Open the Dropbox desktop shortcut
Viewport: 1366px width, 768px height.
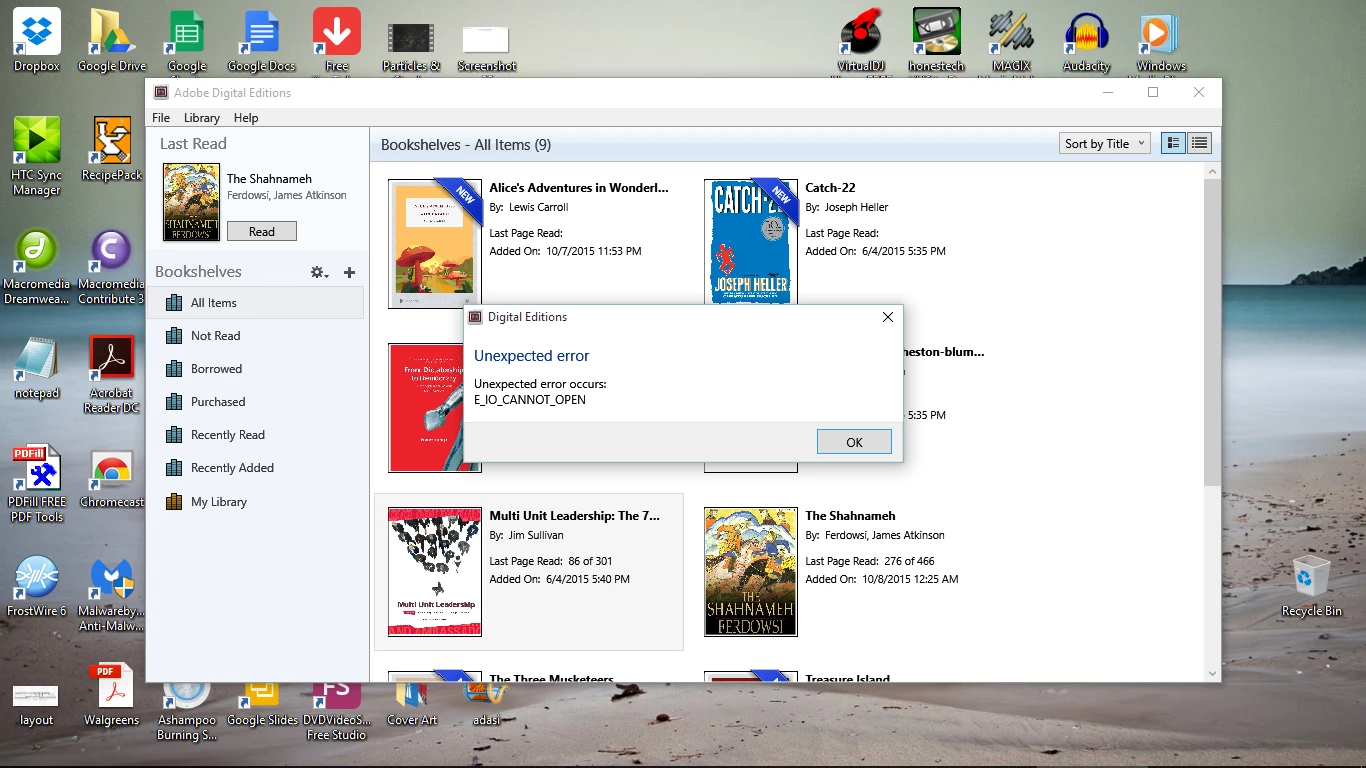(x=37, y=40)
